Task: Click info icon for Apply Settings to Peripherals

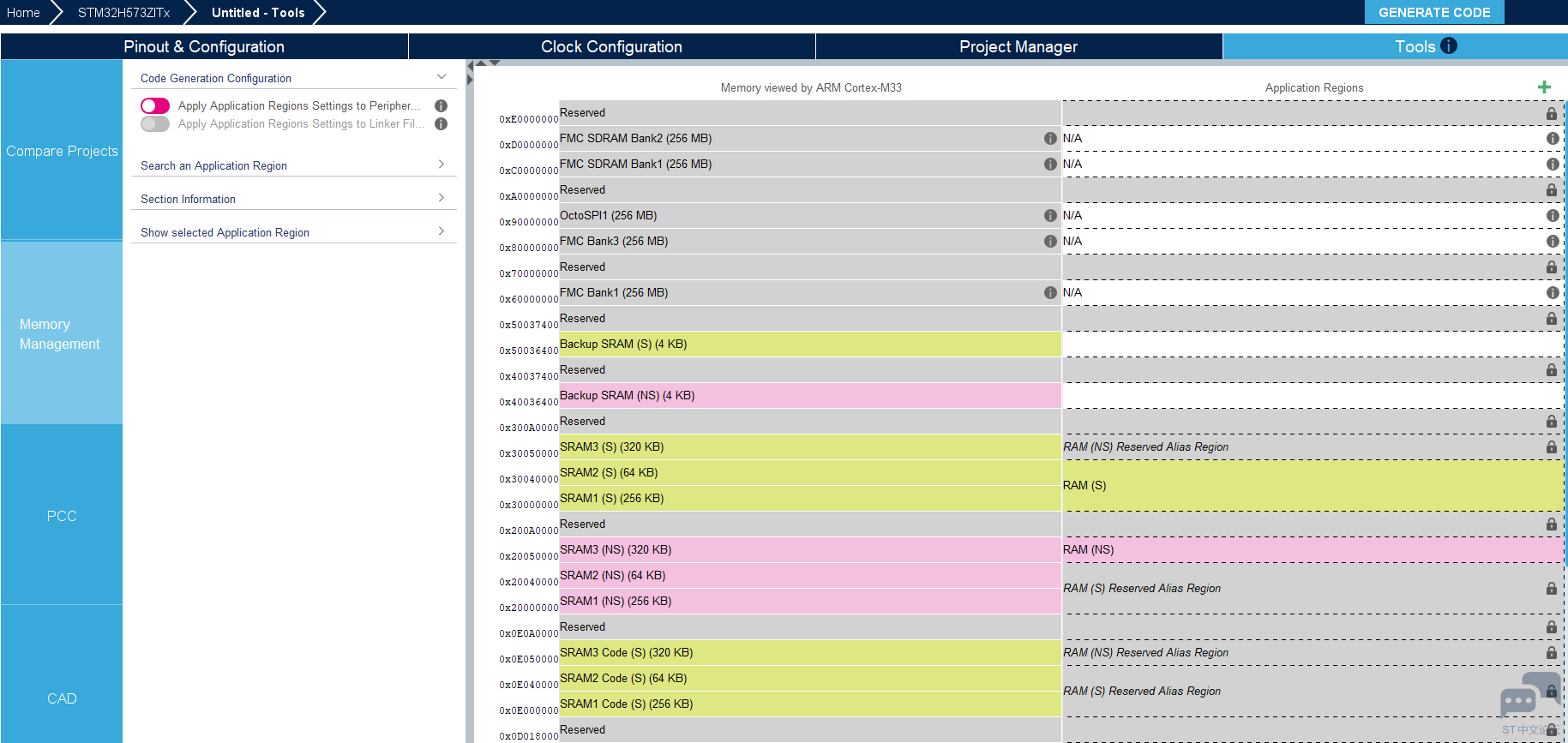Action: coord(441,105)
